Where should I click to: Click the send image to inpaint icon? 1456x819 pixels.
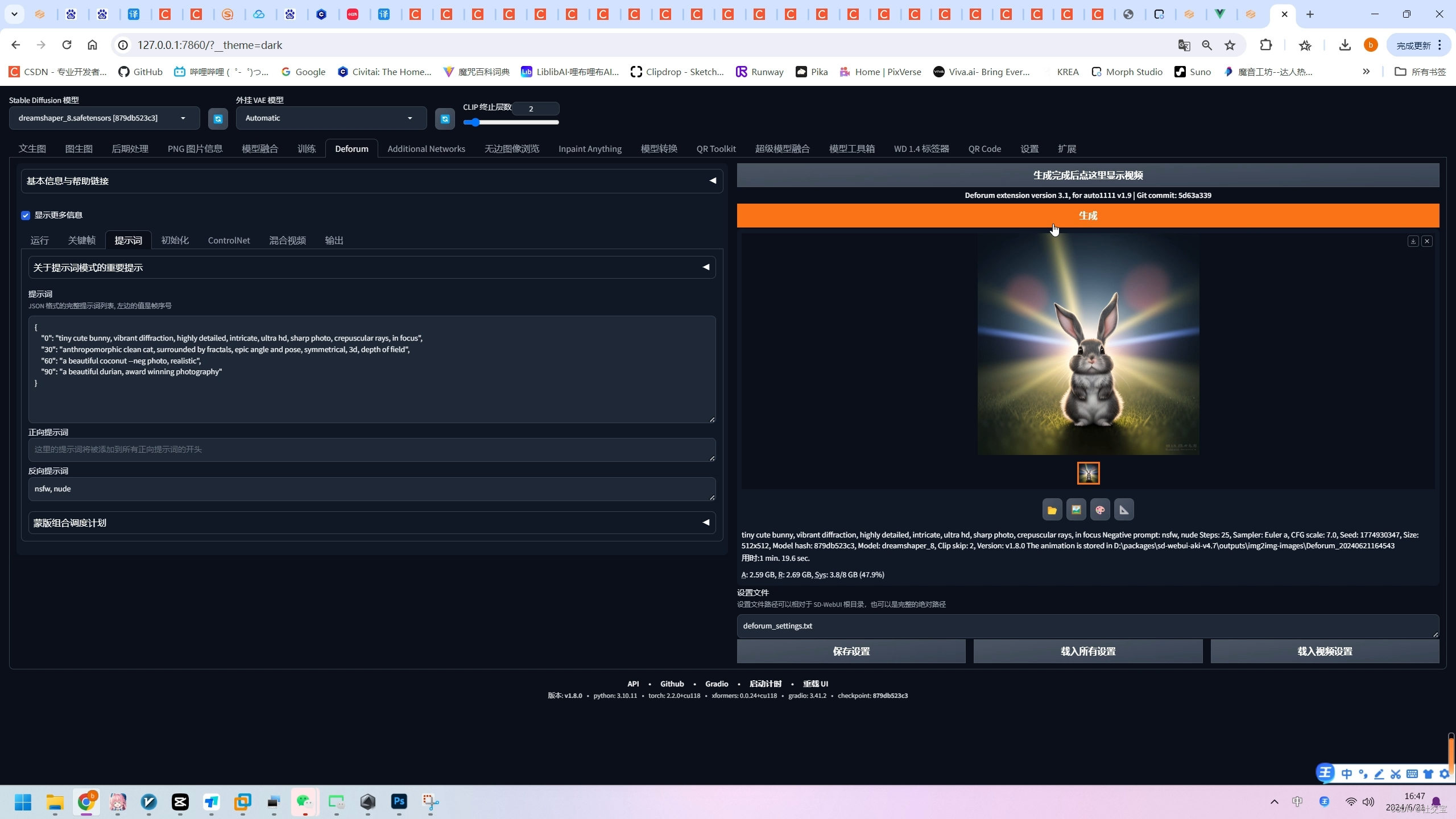click(x=1100, y=510)
